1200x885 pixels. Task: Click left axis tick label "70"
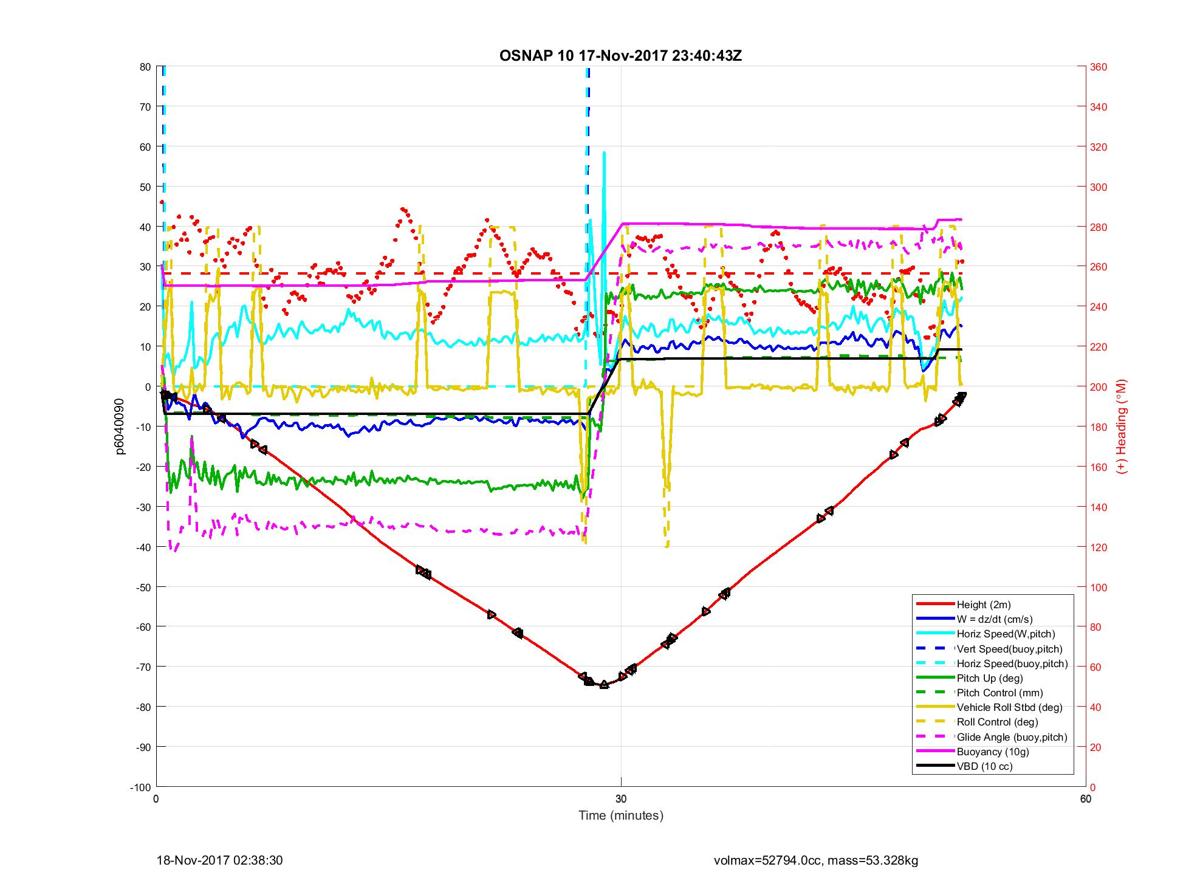coord(145,107)
